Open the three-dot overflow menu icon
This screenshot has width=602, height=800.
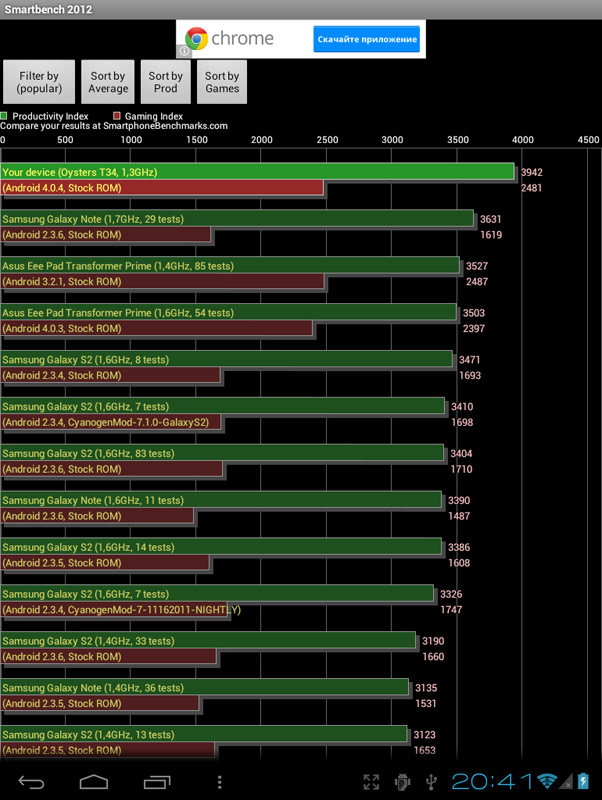(219, 782)
